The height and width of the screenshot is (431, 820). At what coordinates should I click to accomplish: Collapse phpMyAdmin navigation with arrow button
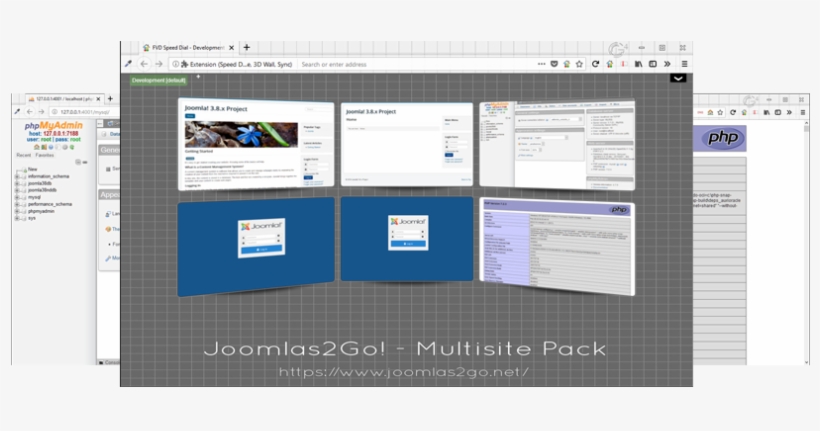click(x=100, y=123)
